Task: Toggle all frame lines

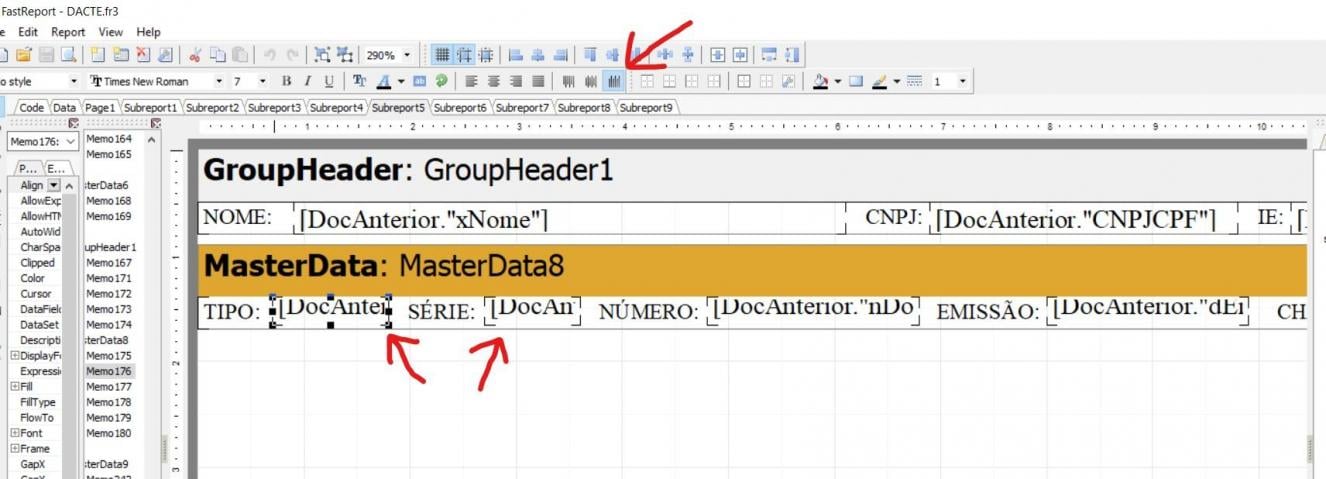Action: (x=744, y=81)
